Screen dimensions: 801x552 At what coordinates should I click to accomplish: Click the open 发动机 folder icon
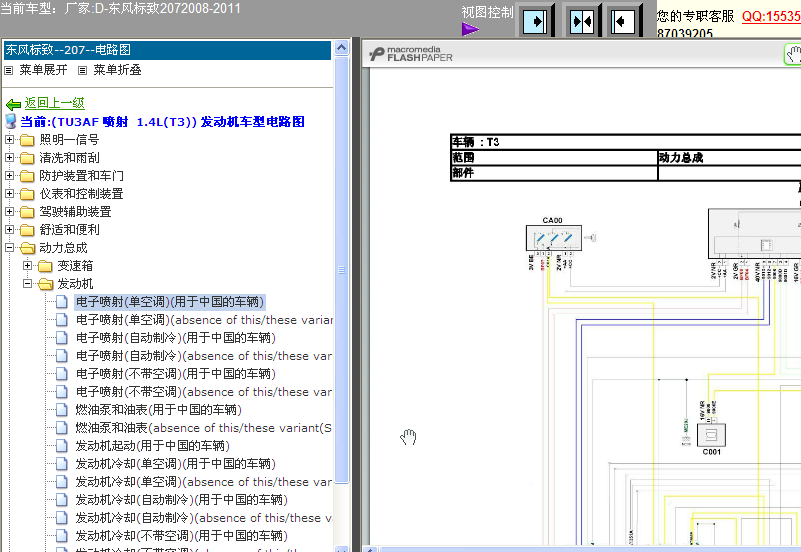pyautogui.click(x=45, y=284)
